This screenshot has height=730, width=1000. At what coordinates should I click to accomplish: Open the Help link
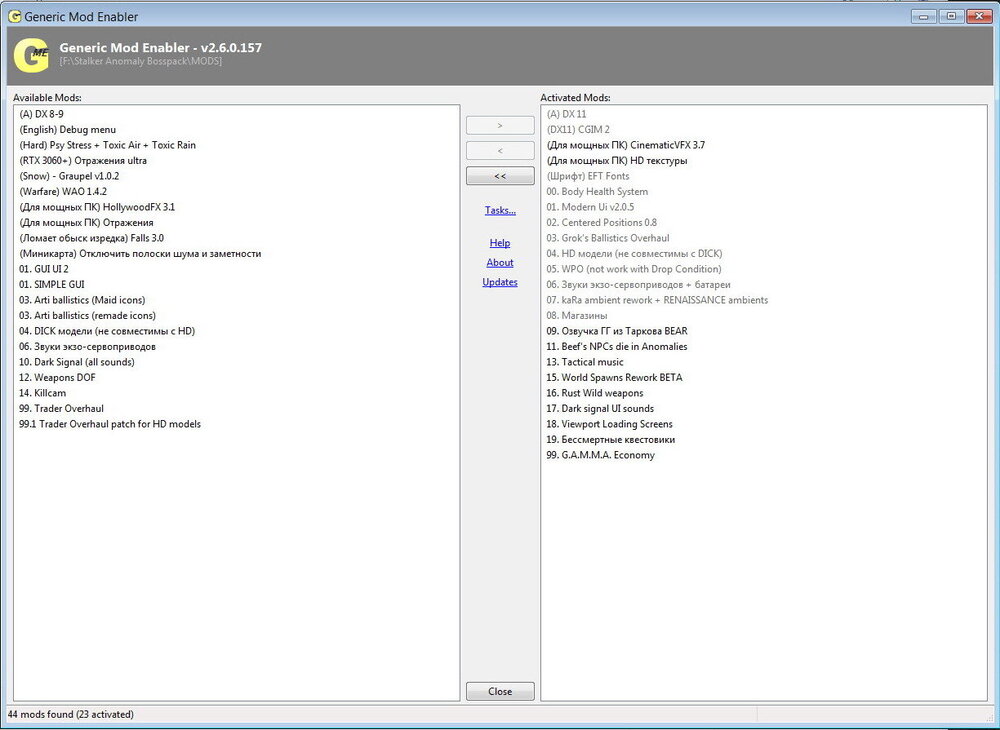point(500,243)
